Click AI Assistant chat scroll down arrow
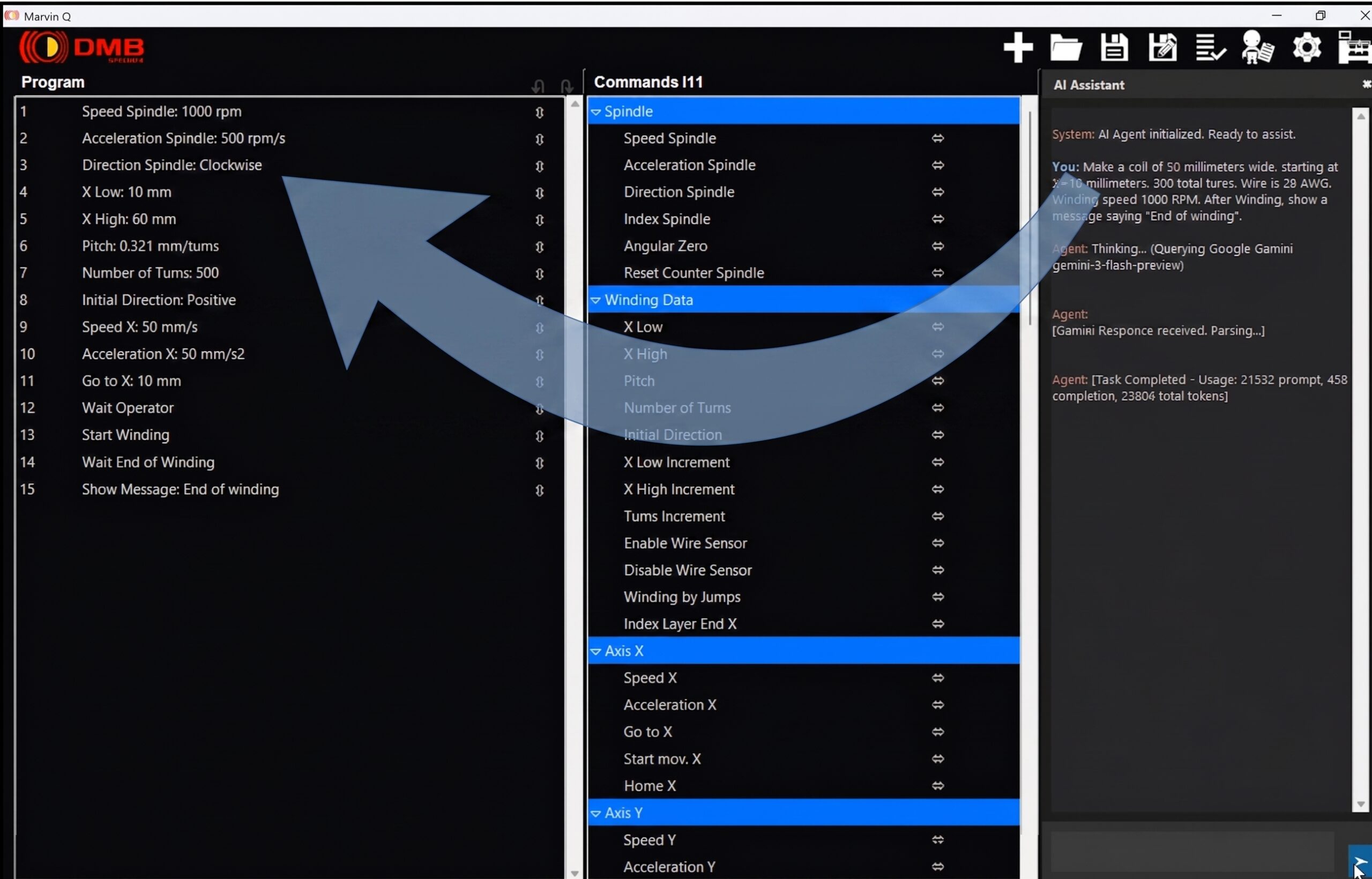The height and width of the screenshot is (879, 1372). pyautogui.click(x=1361, y=804)
